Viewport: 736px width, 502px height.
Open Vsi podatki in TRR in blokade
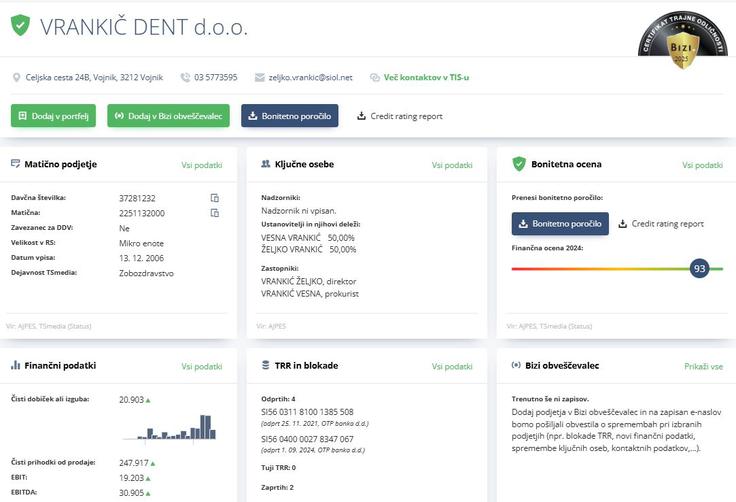pos(452,366)
